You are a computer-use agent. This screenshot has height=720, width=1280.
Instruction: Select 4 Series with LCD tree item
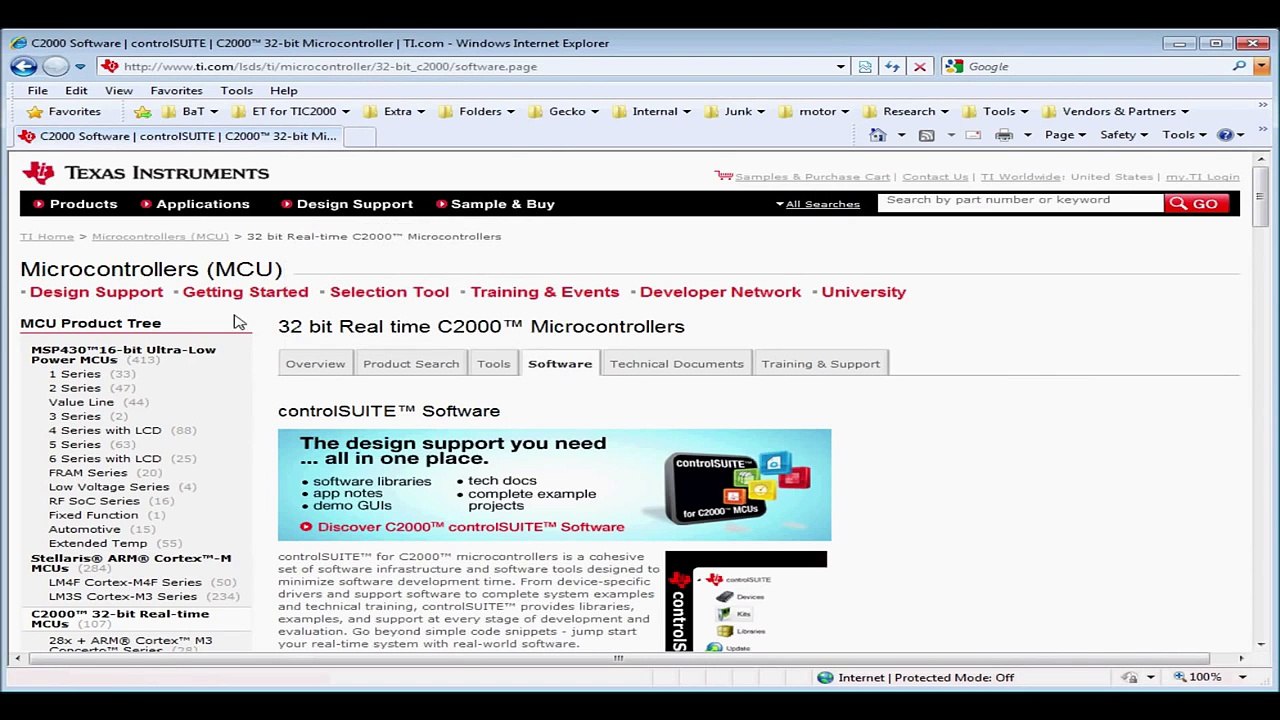tap(105, 430)
